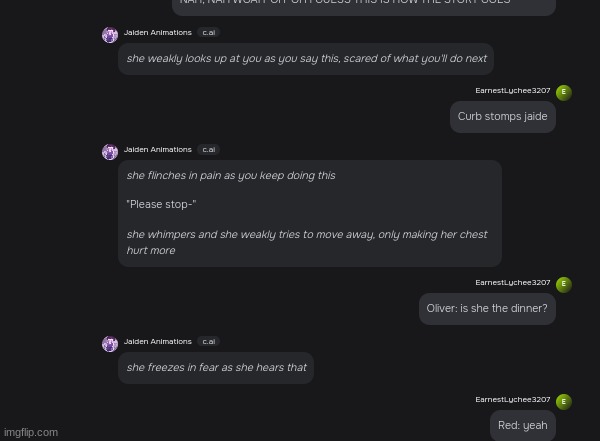Click green E avatar above "Oliver: is she the dinner?"

pyautogui.click(x=563, y=284)
